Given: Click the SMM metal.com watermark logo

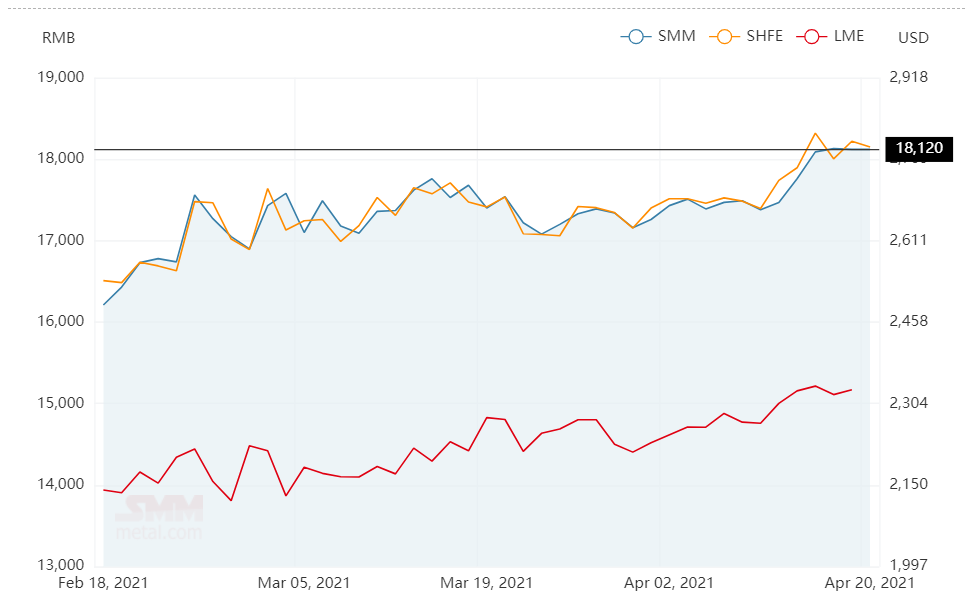Looking at the screenshot, I should coord(158,517).
